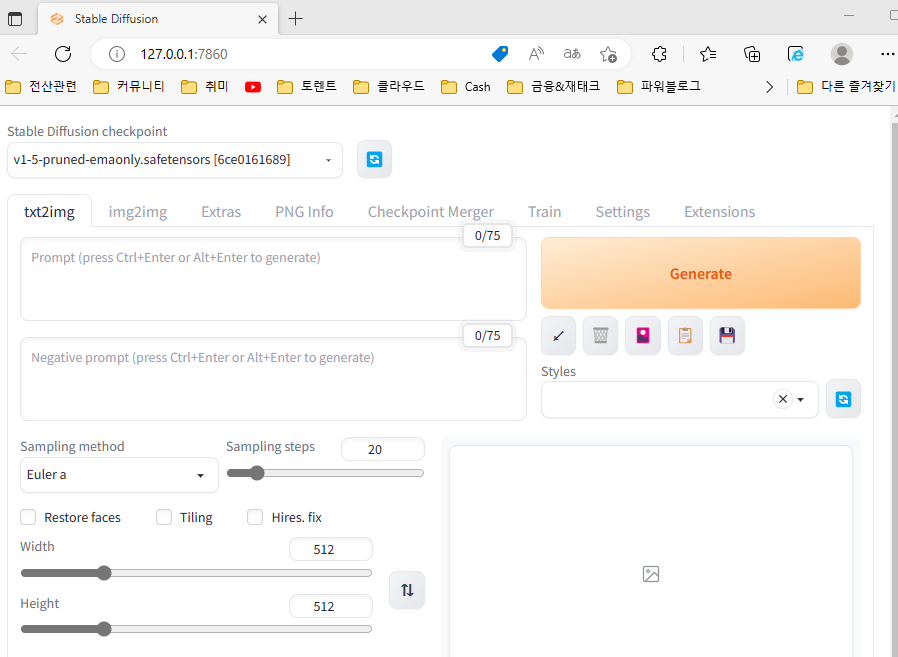
Task: Click the Sampling steps number field
Action: point(383,449)
